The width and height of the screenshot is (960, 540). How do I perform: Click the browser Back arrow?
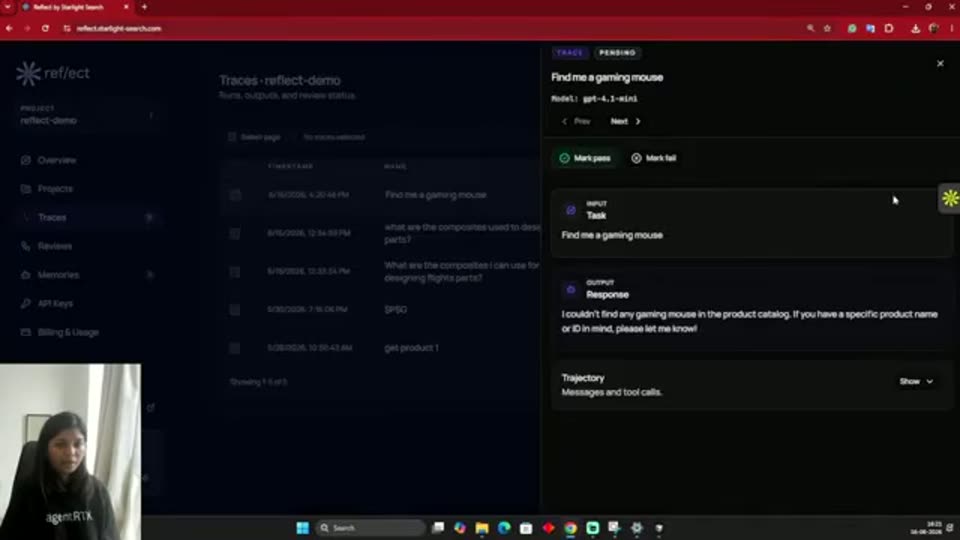pos(9,28)
